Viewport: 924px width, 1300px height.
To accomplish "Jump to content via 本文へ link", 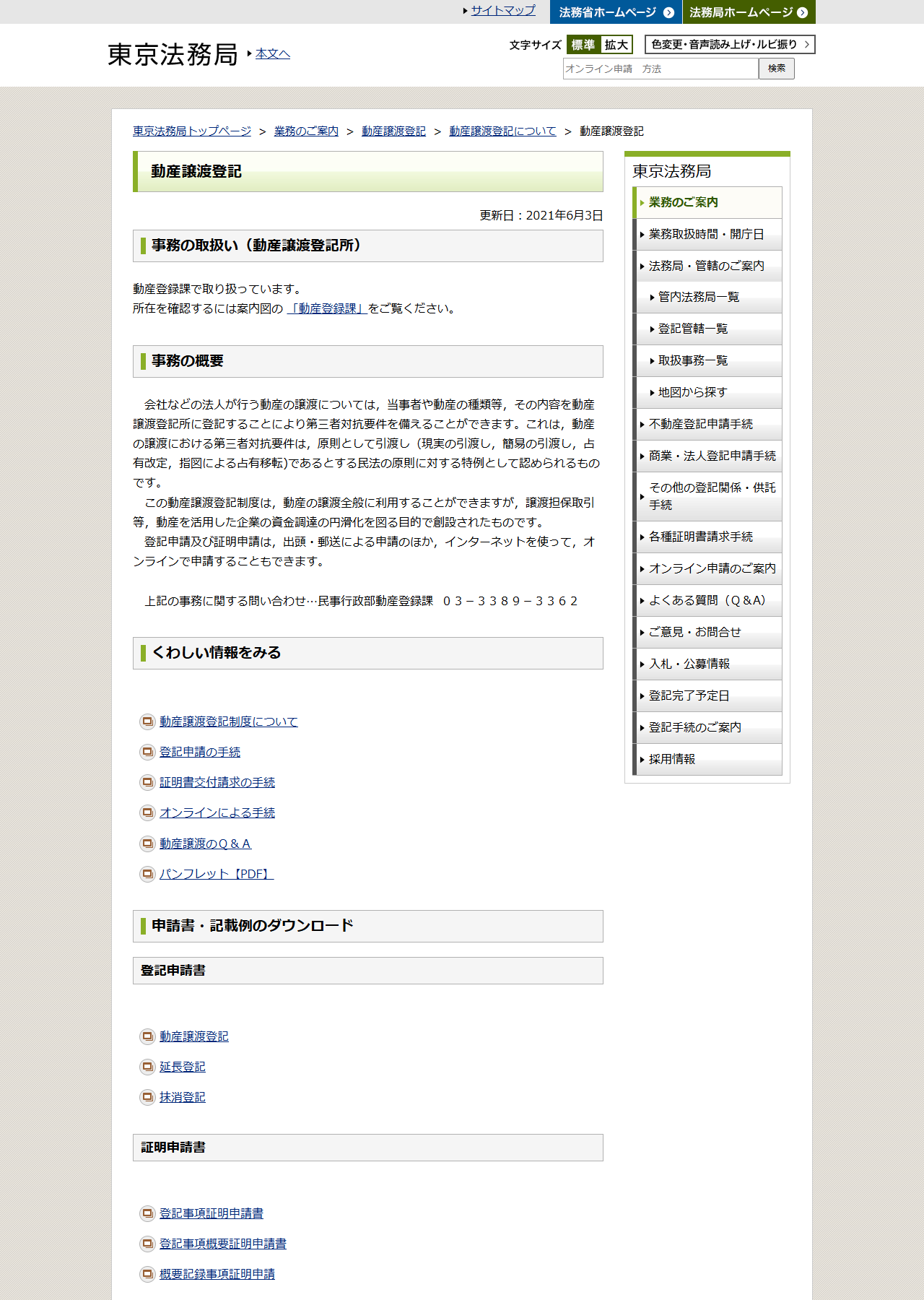I will [273, 53].
